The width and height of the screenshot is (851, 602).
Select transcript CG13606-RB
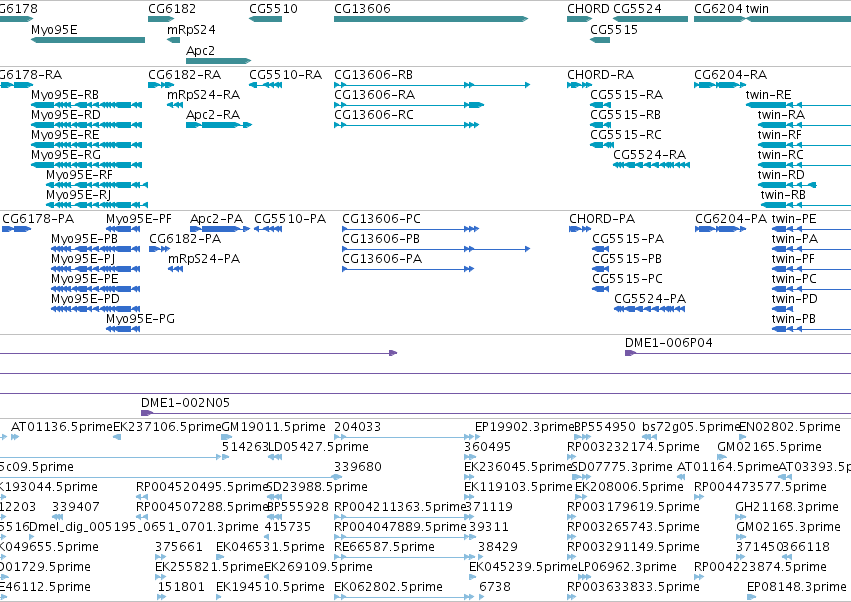(373, 74)
